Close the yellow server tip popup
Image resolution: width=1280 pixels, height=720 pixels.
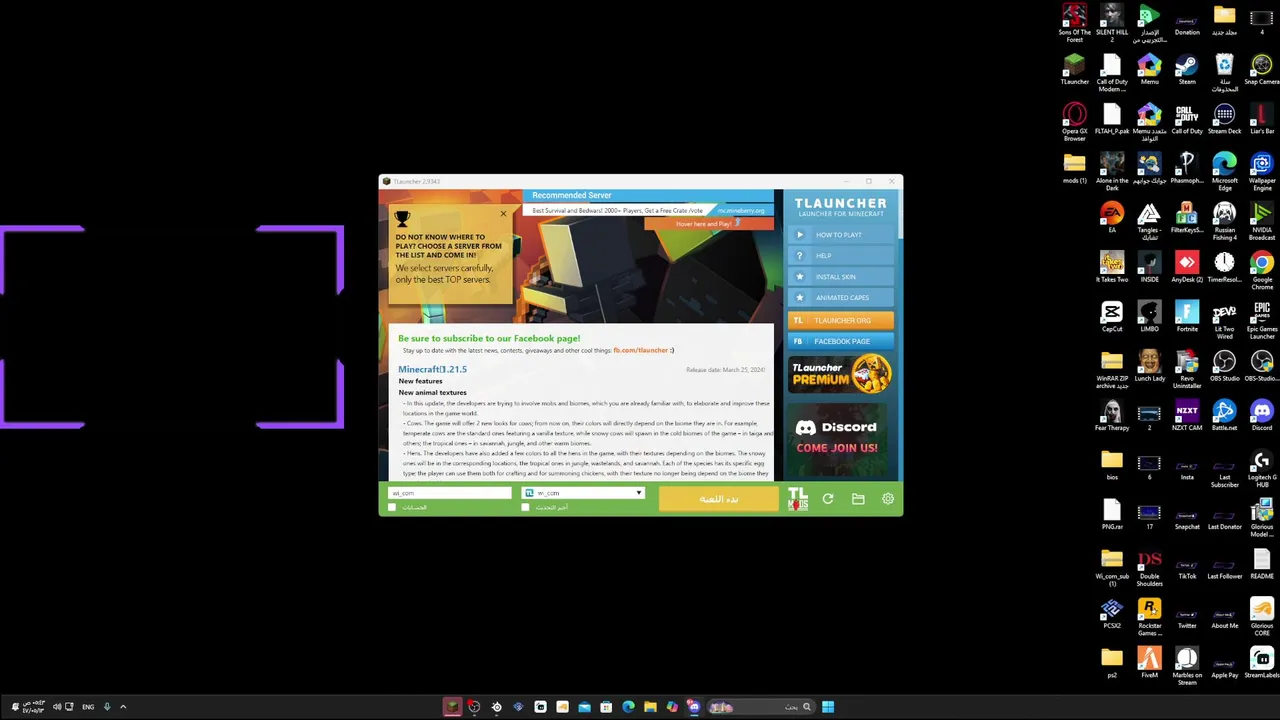(503, 213)
